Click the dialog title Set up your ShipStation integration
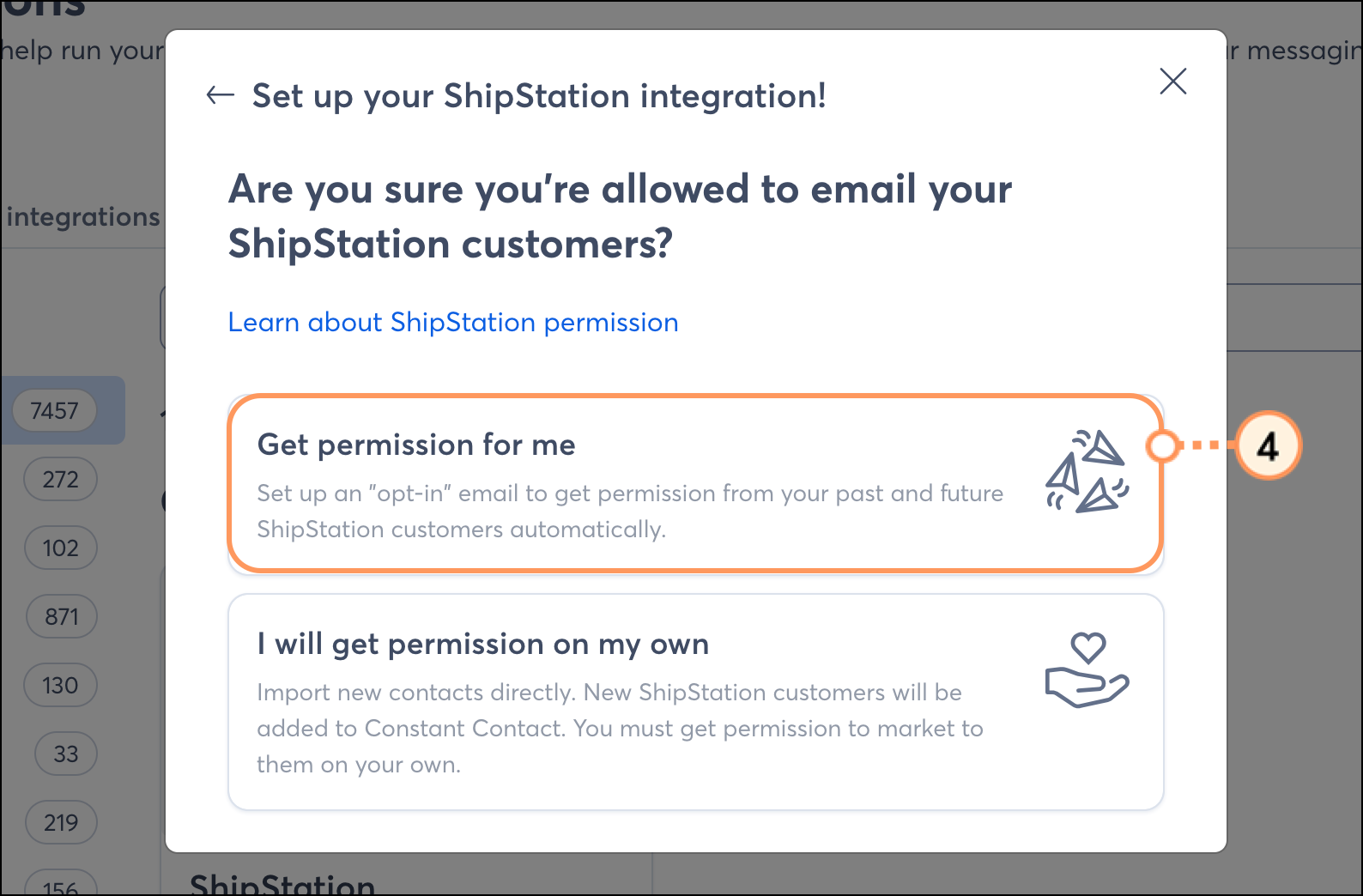The image size is (1363, 896). click(539, 96)
